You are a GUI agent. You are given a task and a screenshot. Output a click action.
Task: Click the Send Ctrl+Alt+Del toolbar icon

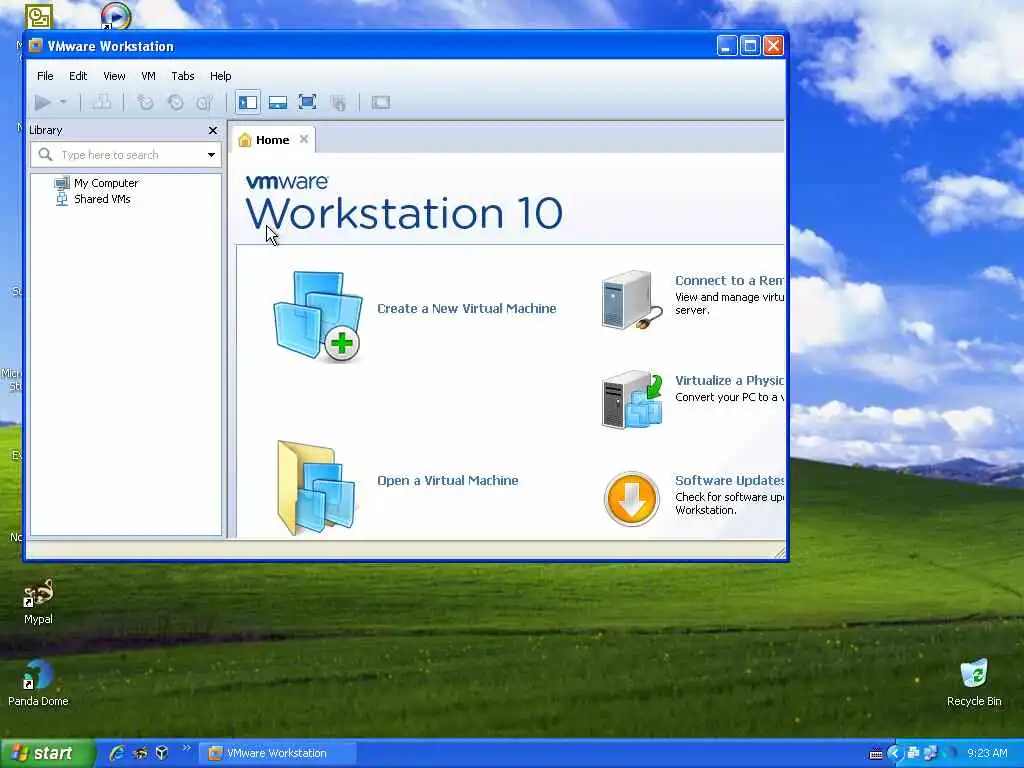click(x=101, y=103)
